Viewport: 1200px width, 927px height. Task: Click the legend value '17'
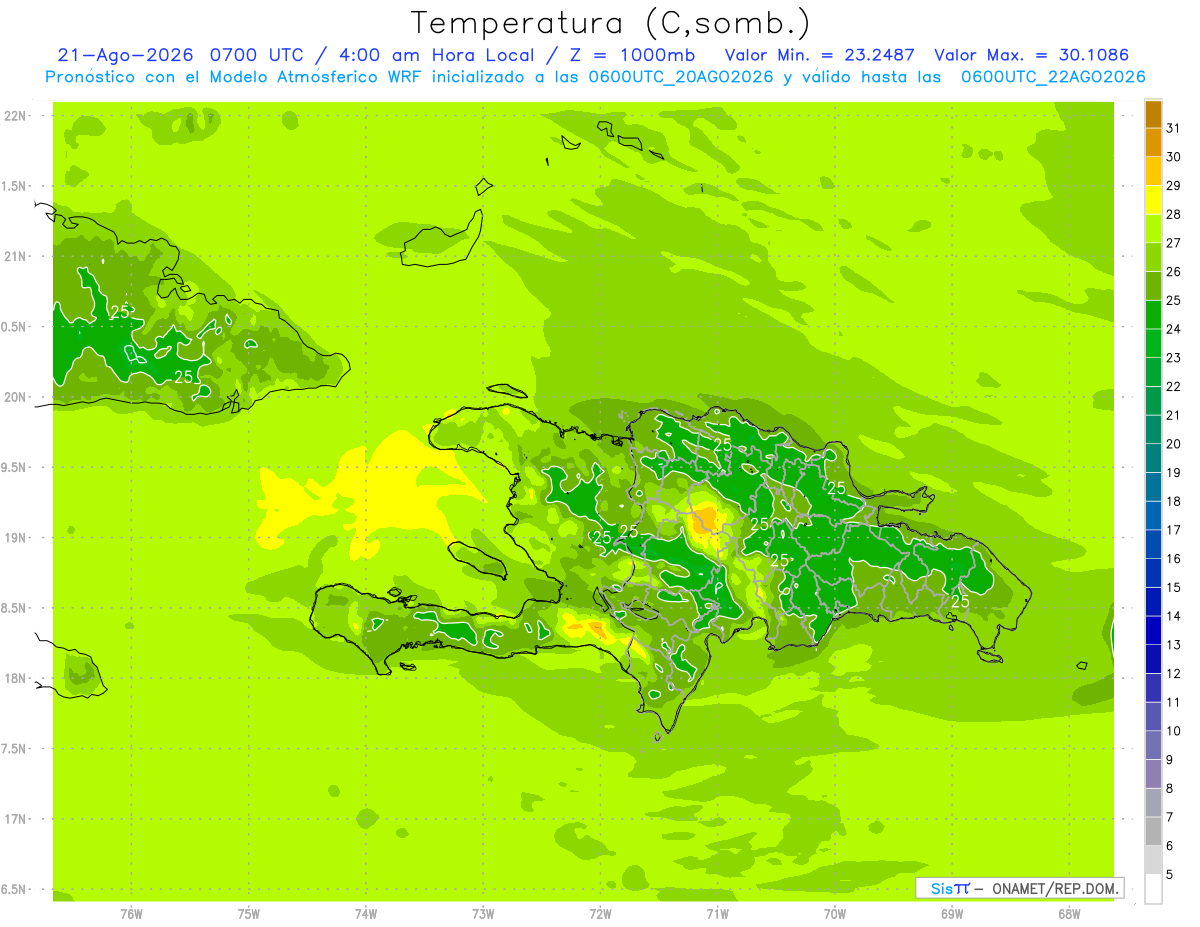(1174, 530)
